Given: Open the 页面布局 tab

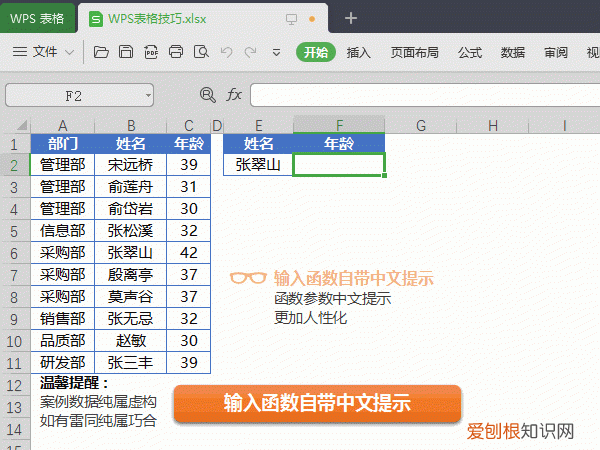Looking at the screenshot, I should [414, 52].
